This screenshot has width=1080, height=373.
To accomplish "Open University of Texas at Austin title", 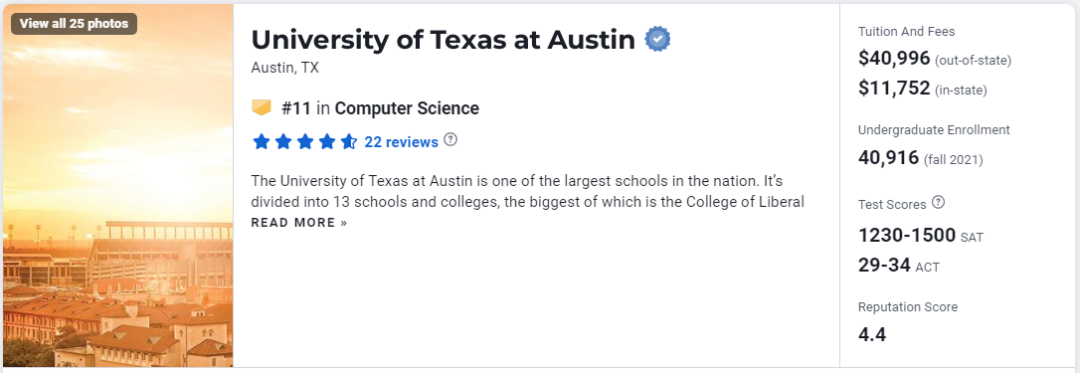I will click(x=443, y=40).
